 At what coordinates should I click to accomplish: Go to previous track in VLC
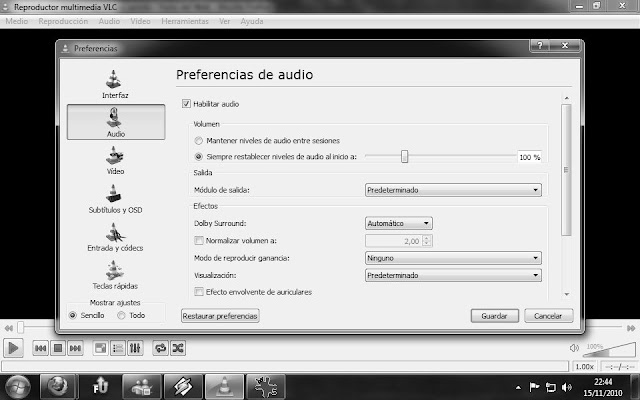tap(40, 348)
